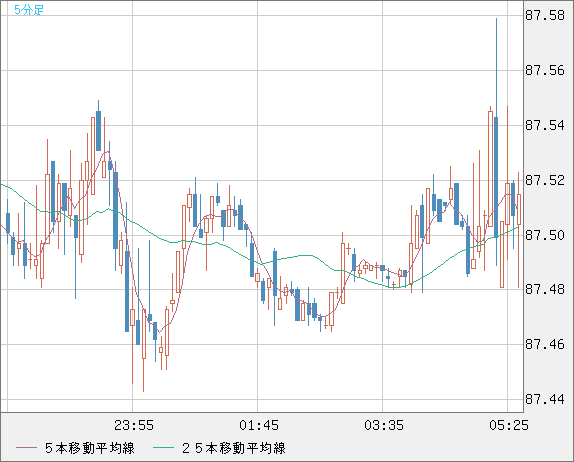Click the 5本移動平均線 legend label

click(90, 448)
